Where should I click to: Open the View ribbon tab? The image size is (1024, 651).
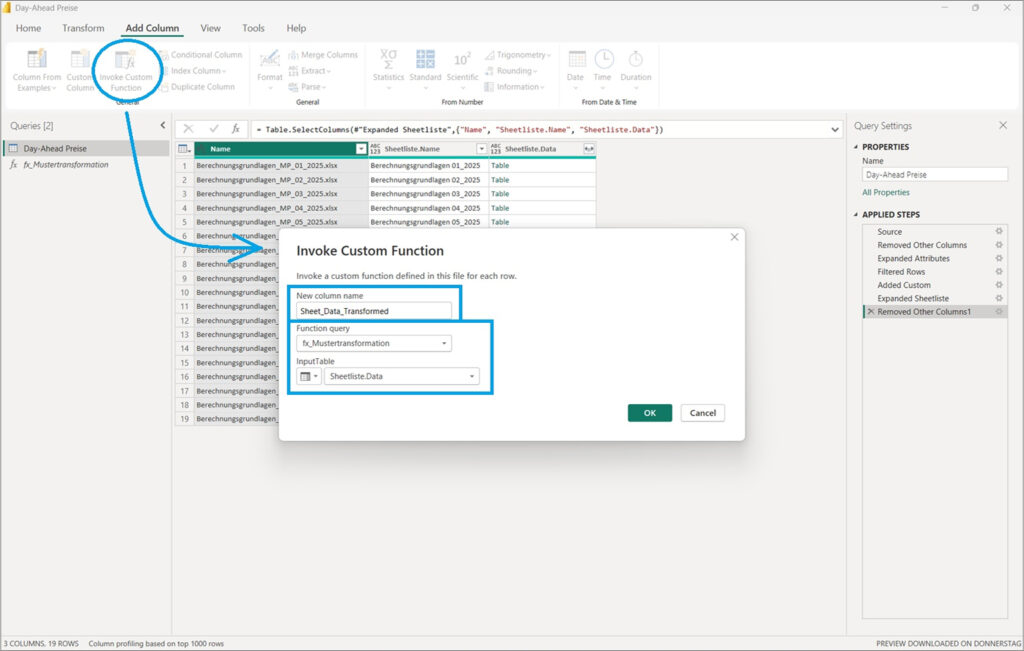[210, 28]
